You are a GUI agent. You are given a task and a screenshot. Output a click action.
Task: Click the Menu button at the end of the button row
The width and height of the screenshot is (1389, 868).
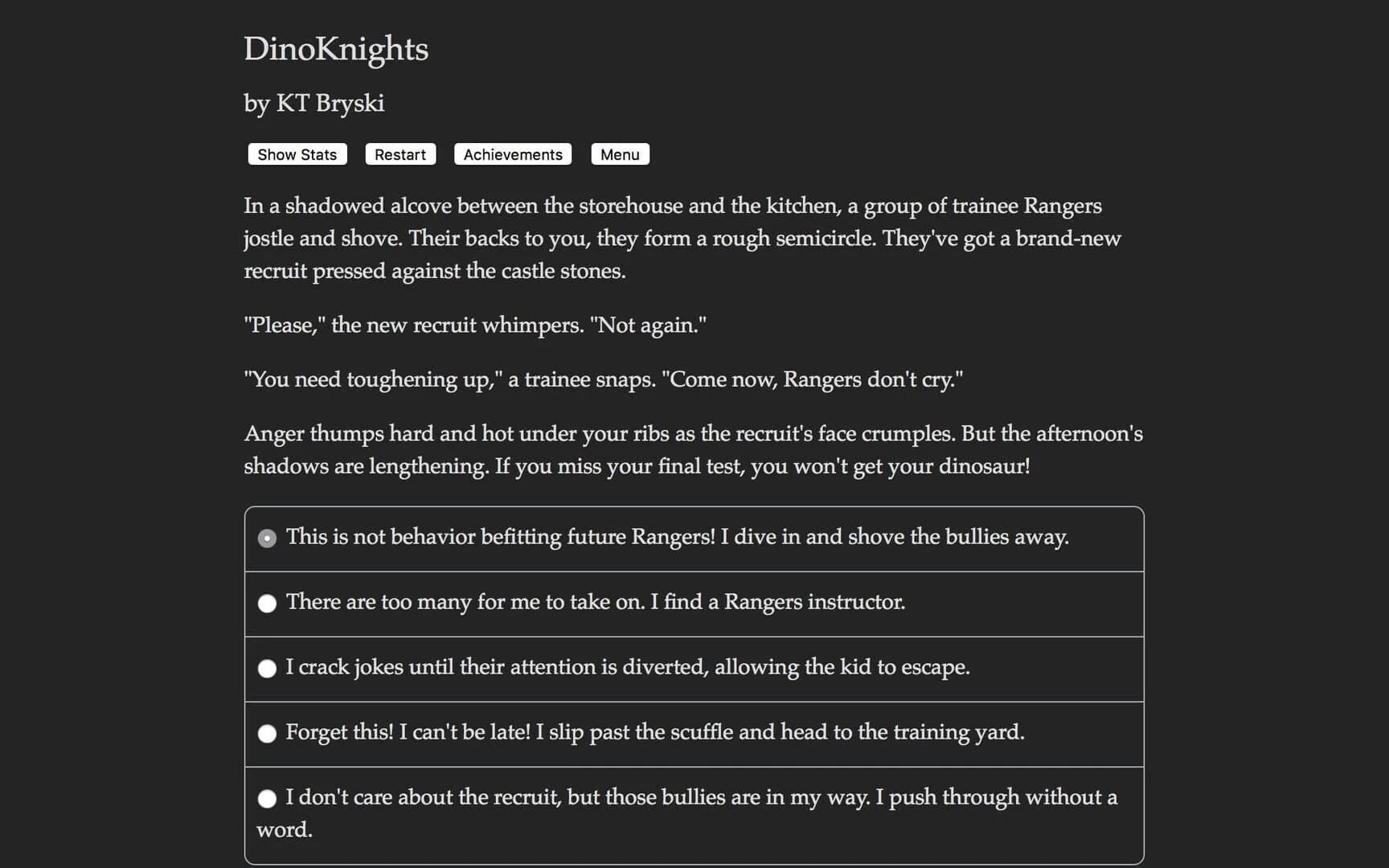[620, 154]
